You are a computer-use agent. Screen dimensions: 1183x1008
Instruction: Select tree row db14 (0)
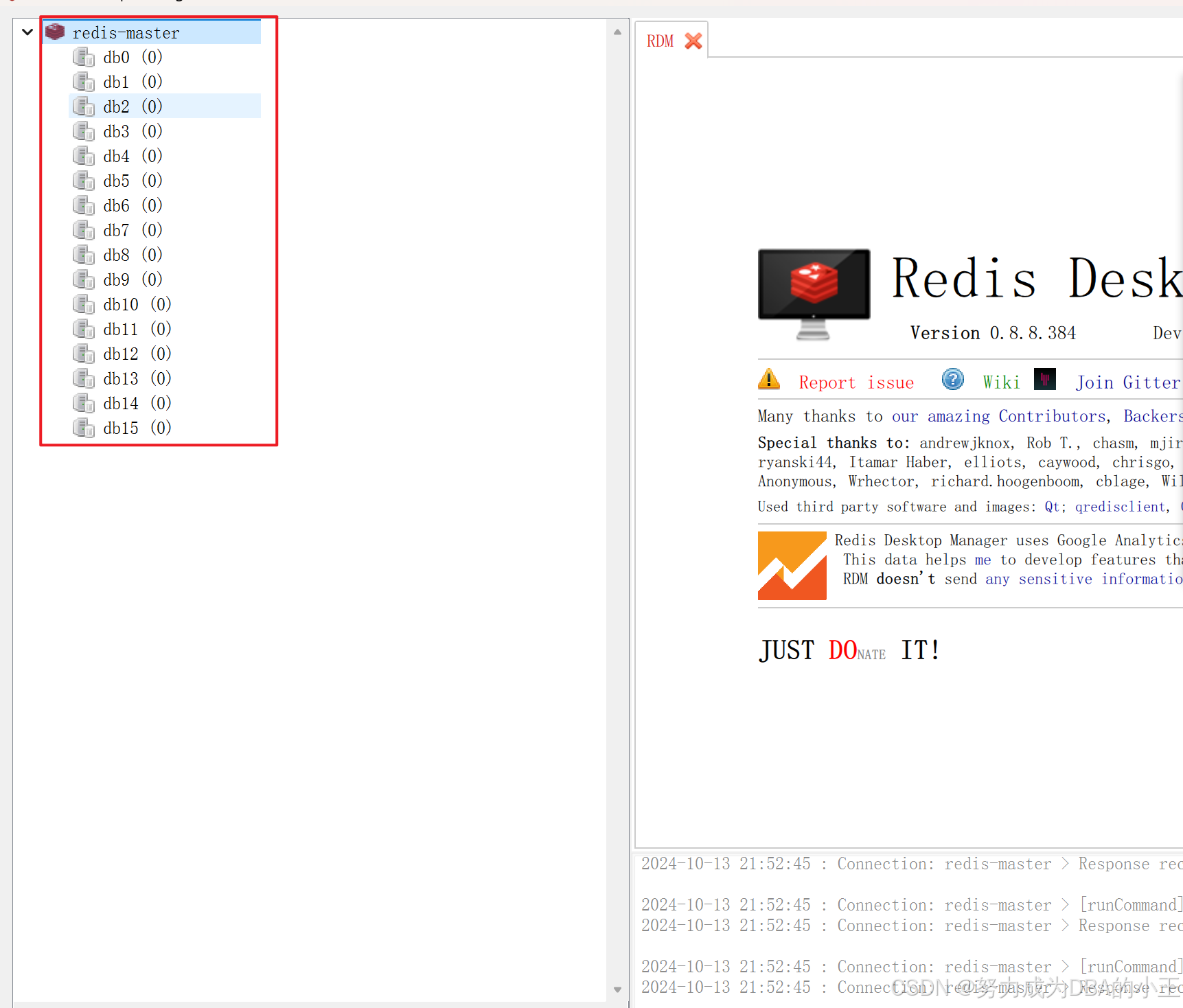point(165,403)
